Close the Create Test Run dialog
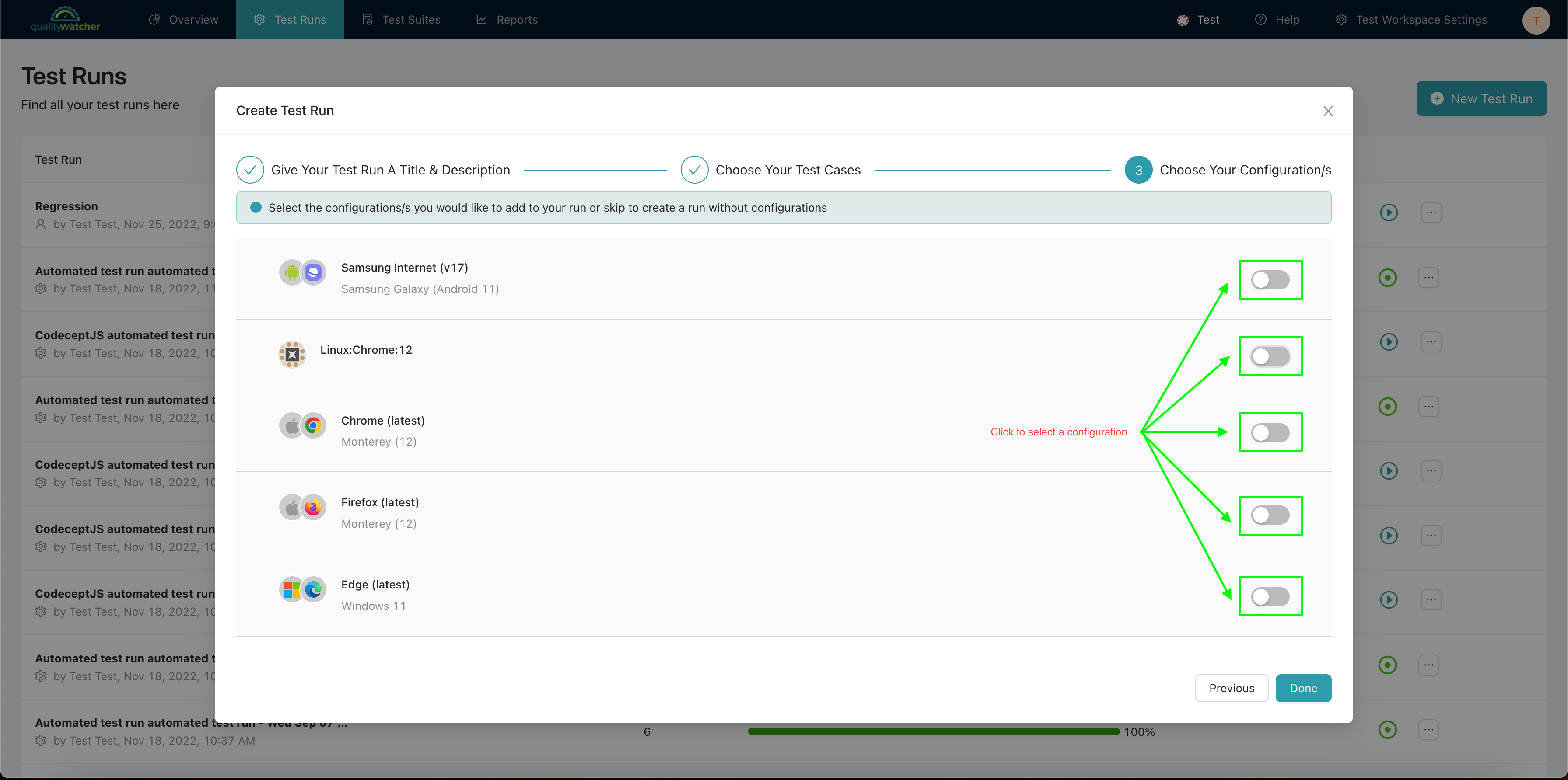Screen dimensions: 1568x780 (1327, 111)
